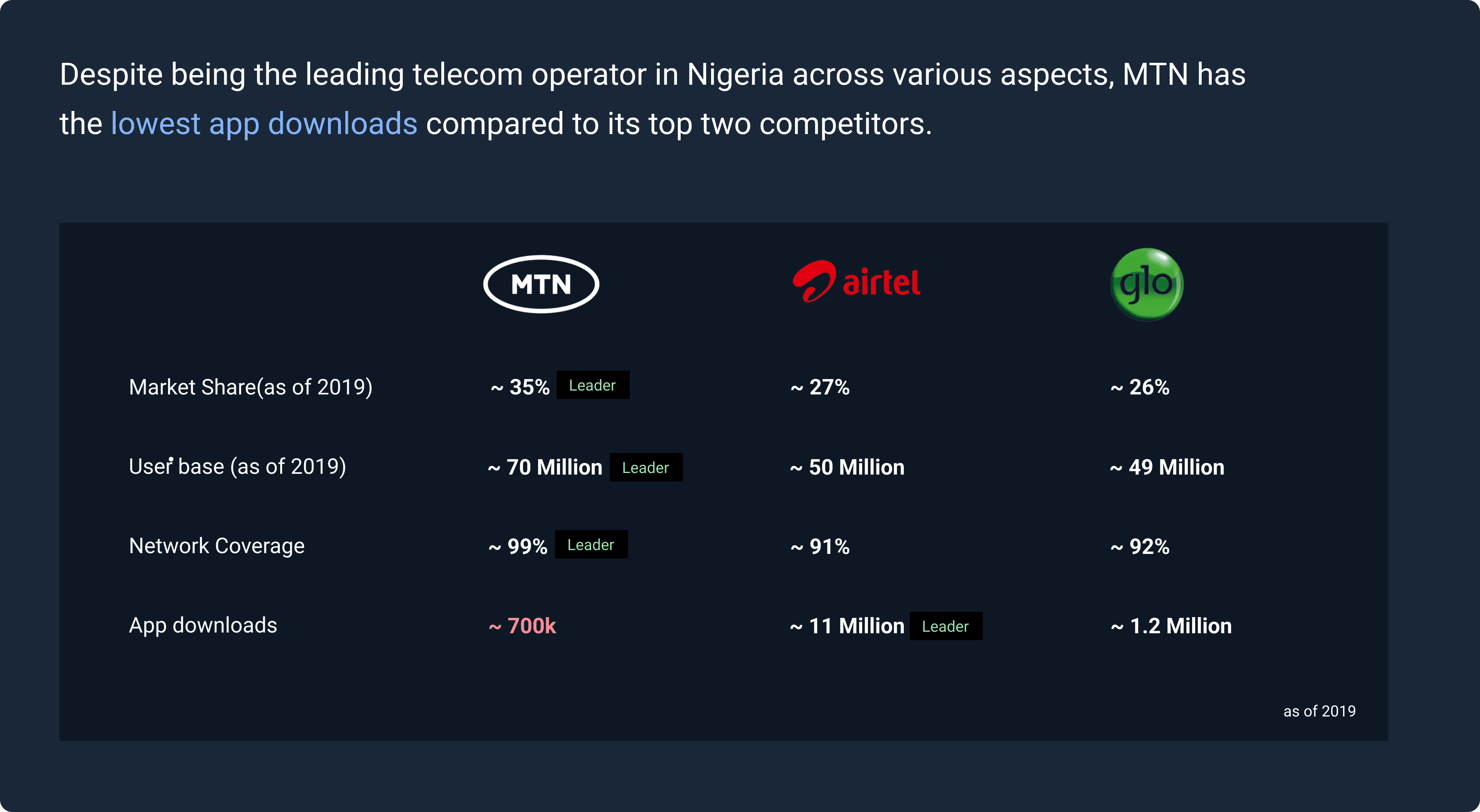Click the 'as of 2019' footnote

1320,711
